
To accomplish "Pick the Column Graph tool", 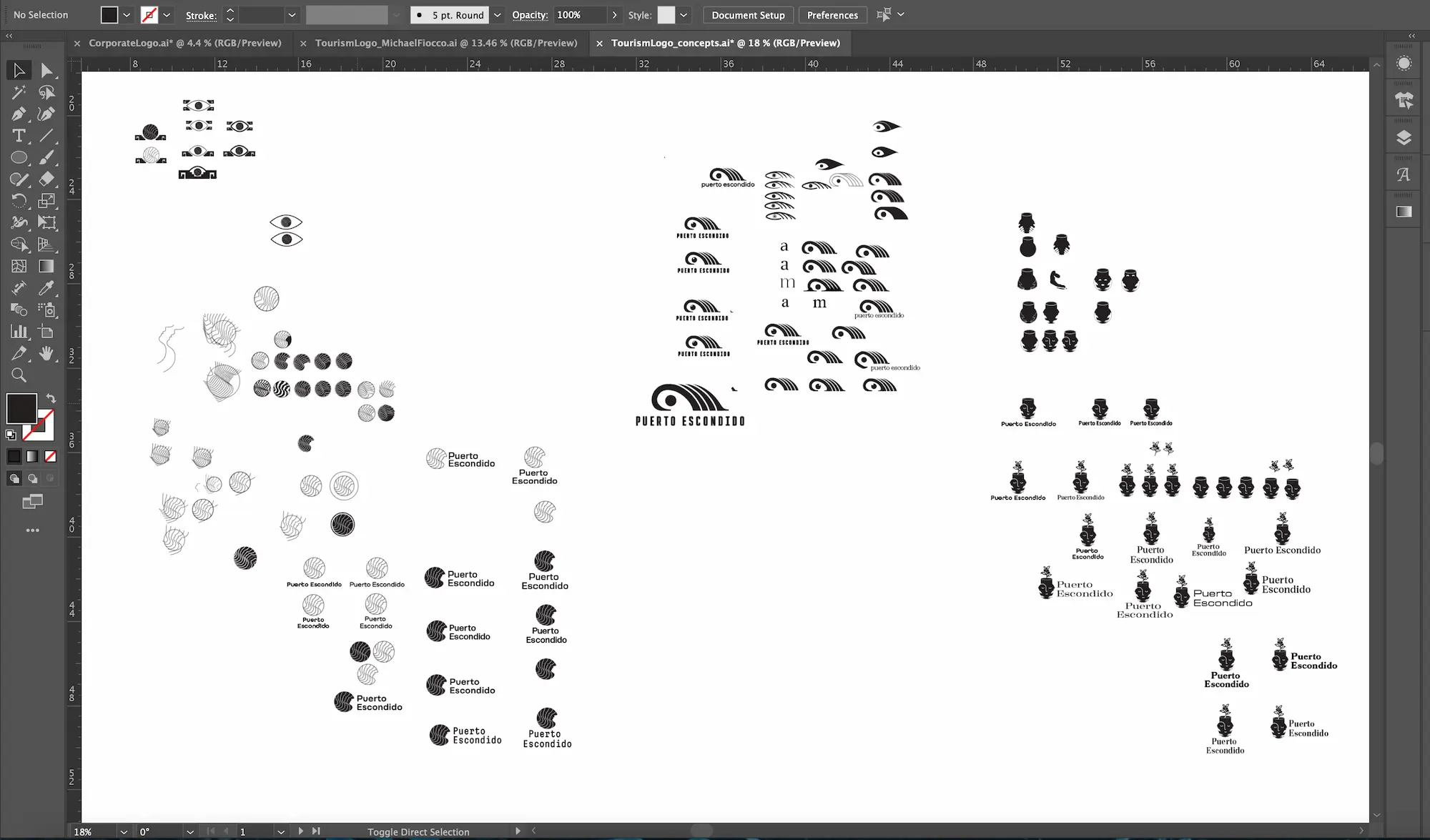I will click(x=19, y=332).
